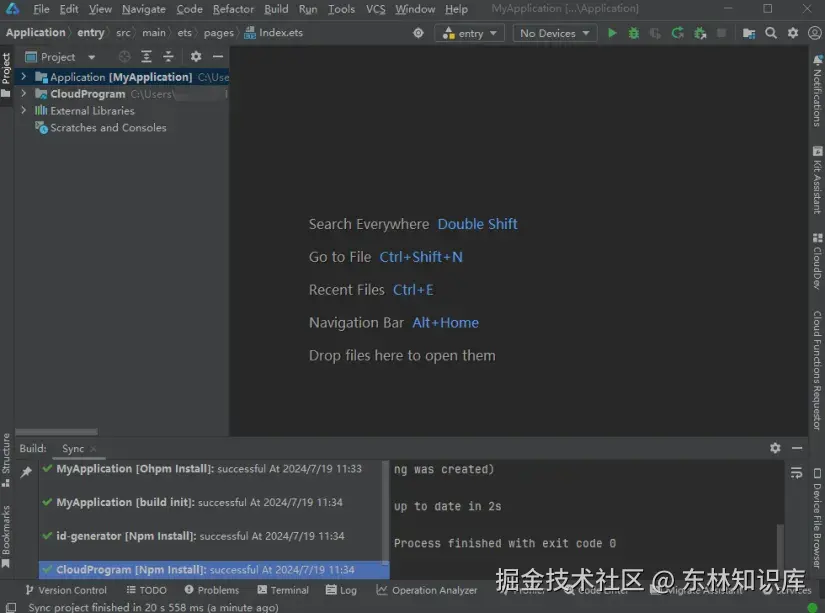
Task: Select Scratches and Consoles item
Action: pos(108,127)
